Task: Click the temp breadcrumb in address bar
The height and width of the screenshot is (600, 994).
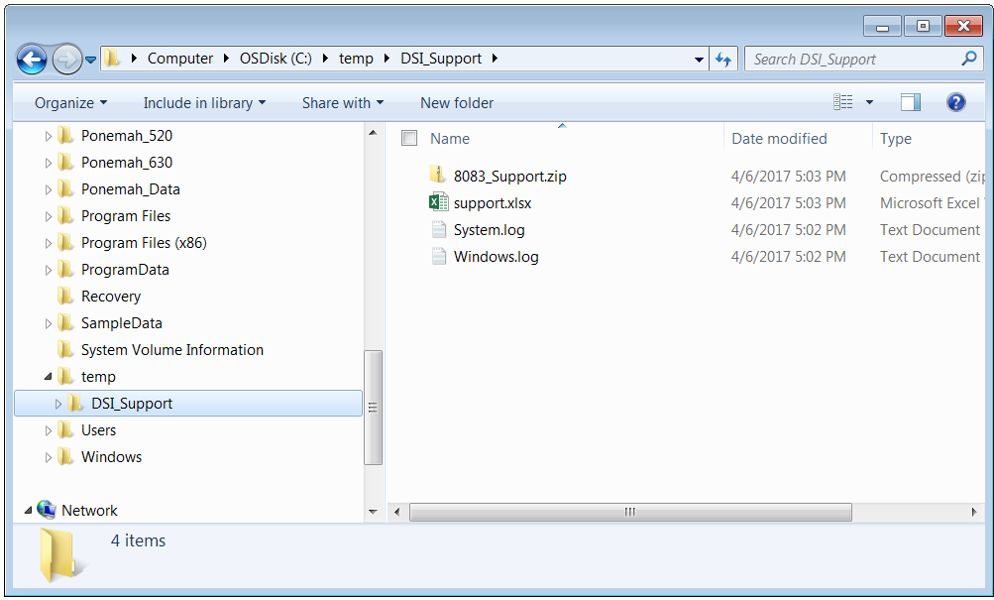Action: click(356, 59)
